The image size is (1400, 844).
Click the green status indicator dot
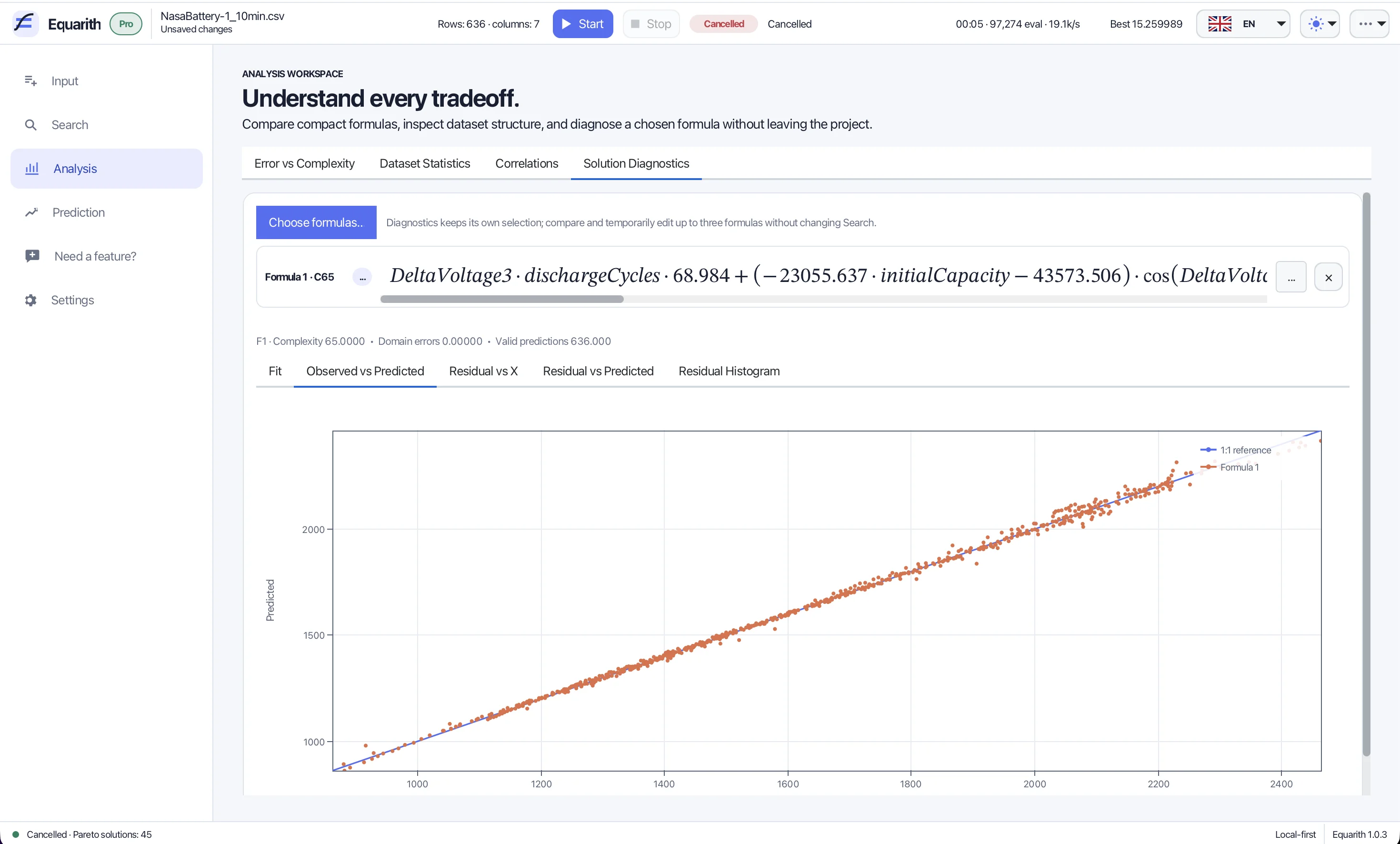pos(16,834)
